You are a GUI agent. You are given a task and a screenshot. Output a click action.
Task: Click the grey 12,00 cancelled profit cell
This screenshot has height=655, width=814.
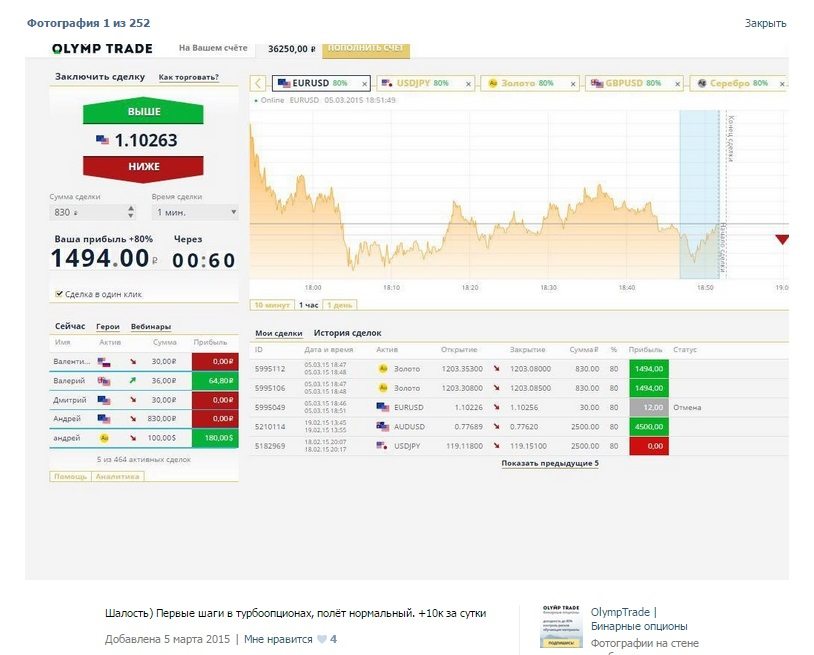tap(649, 407)
